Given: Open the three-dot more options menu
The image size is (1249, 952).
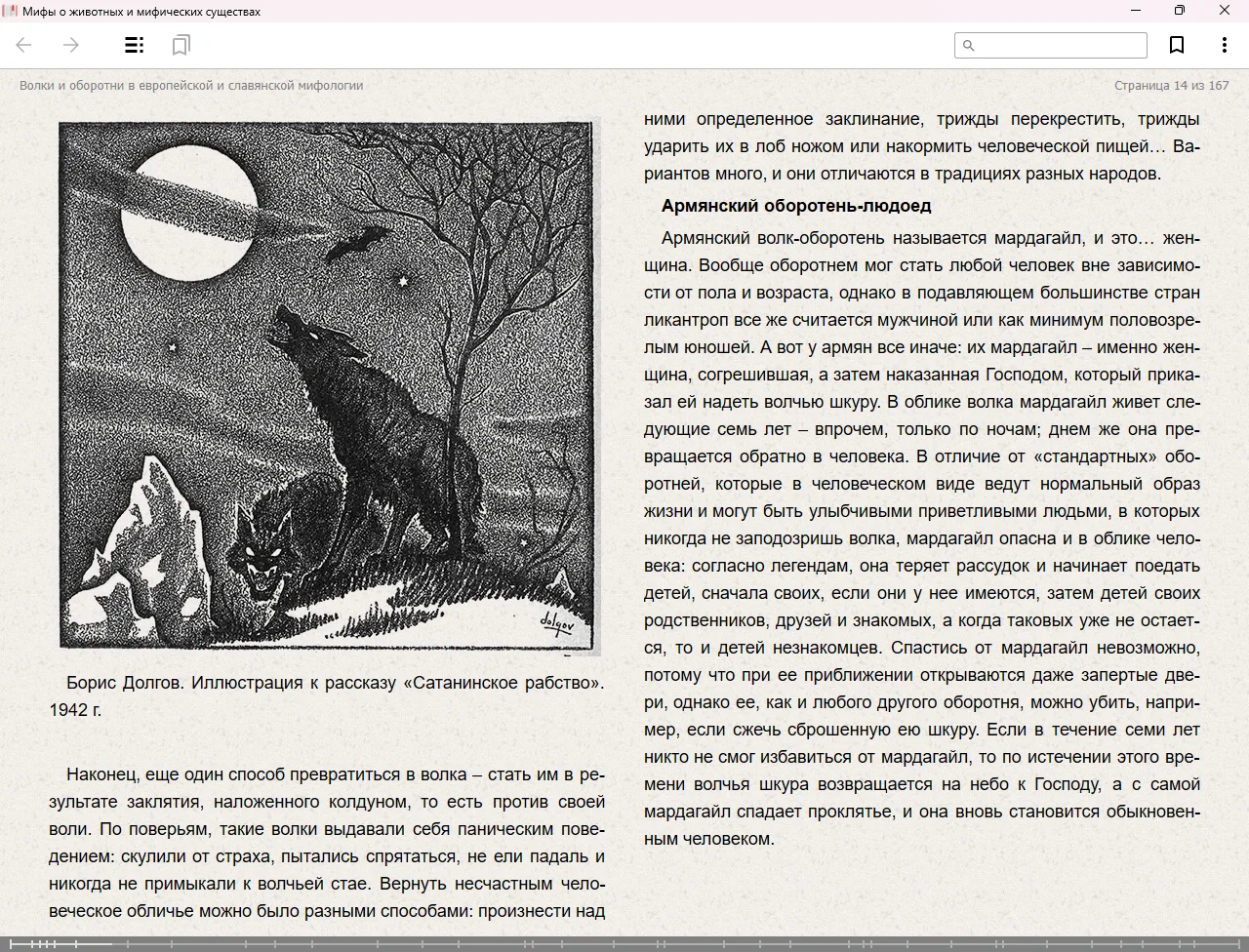Looking at the screenshot, I should 1224,45.
